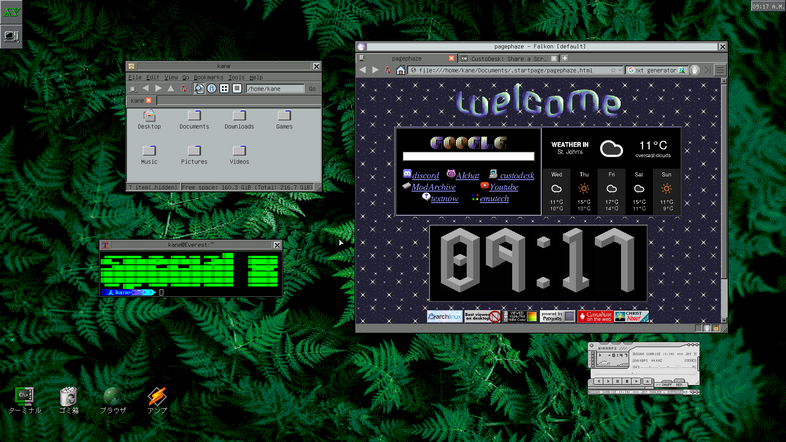This screenshot has width=786, height=442.
Task: Open the Downloads folder icon
Action: tap(239, 120)
